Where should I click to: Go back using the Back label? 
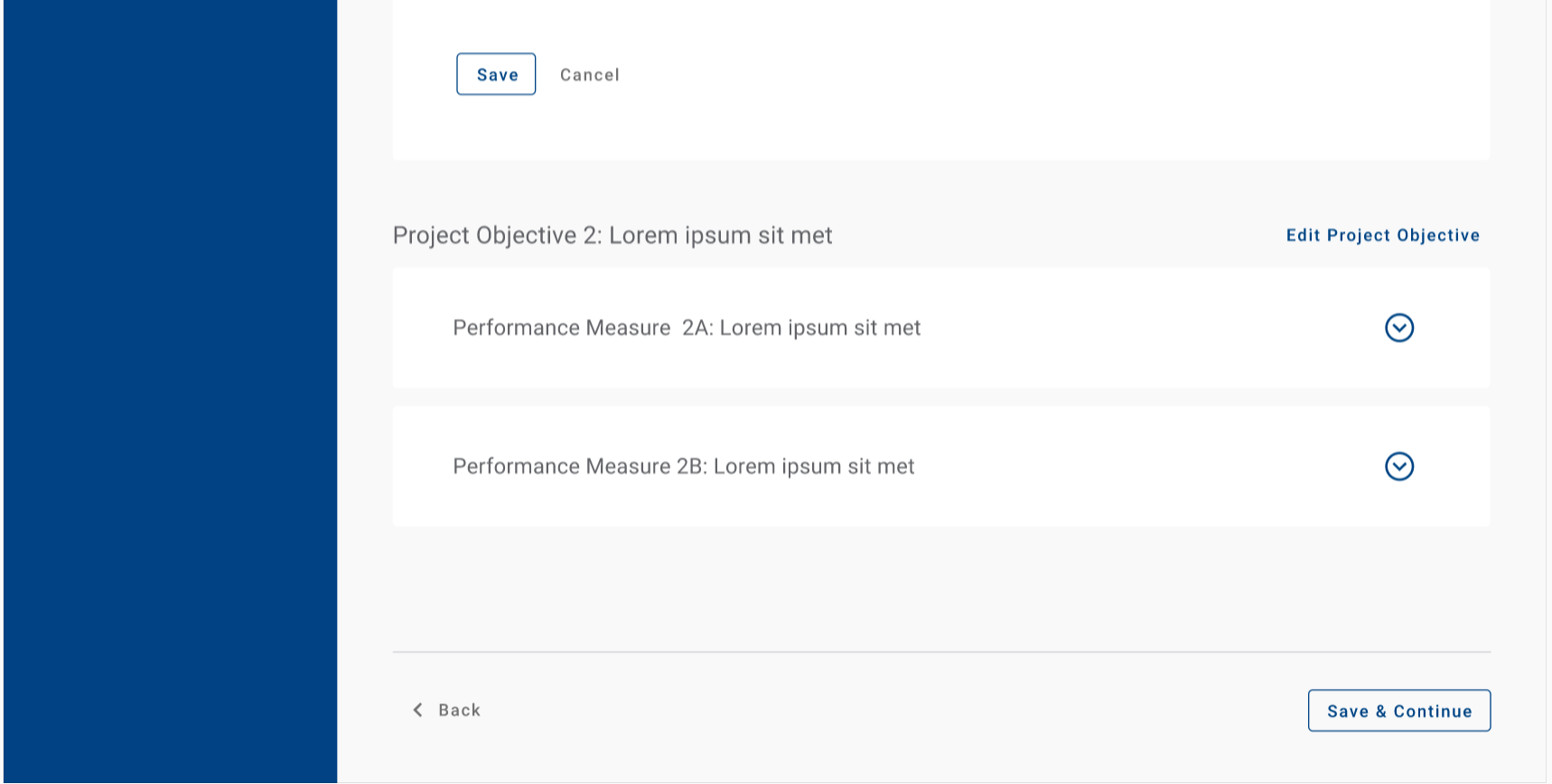[459, 710]
